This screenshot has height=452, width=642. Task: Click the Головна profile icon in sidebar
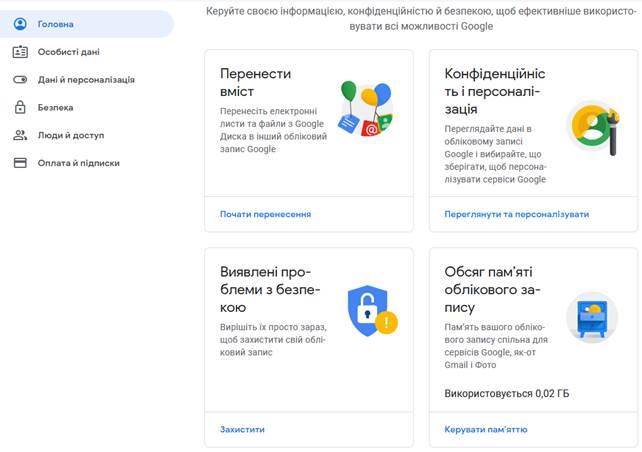click(x=20, y=24)
